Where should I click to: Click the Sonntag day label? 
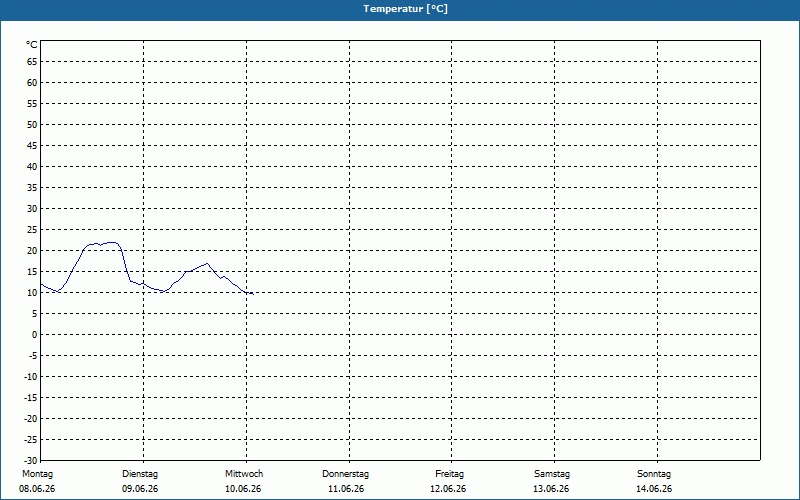point(654,474)
